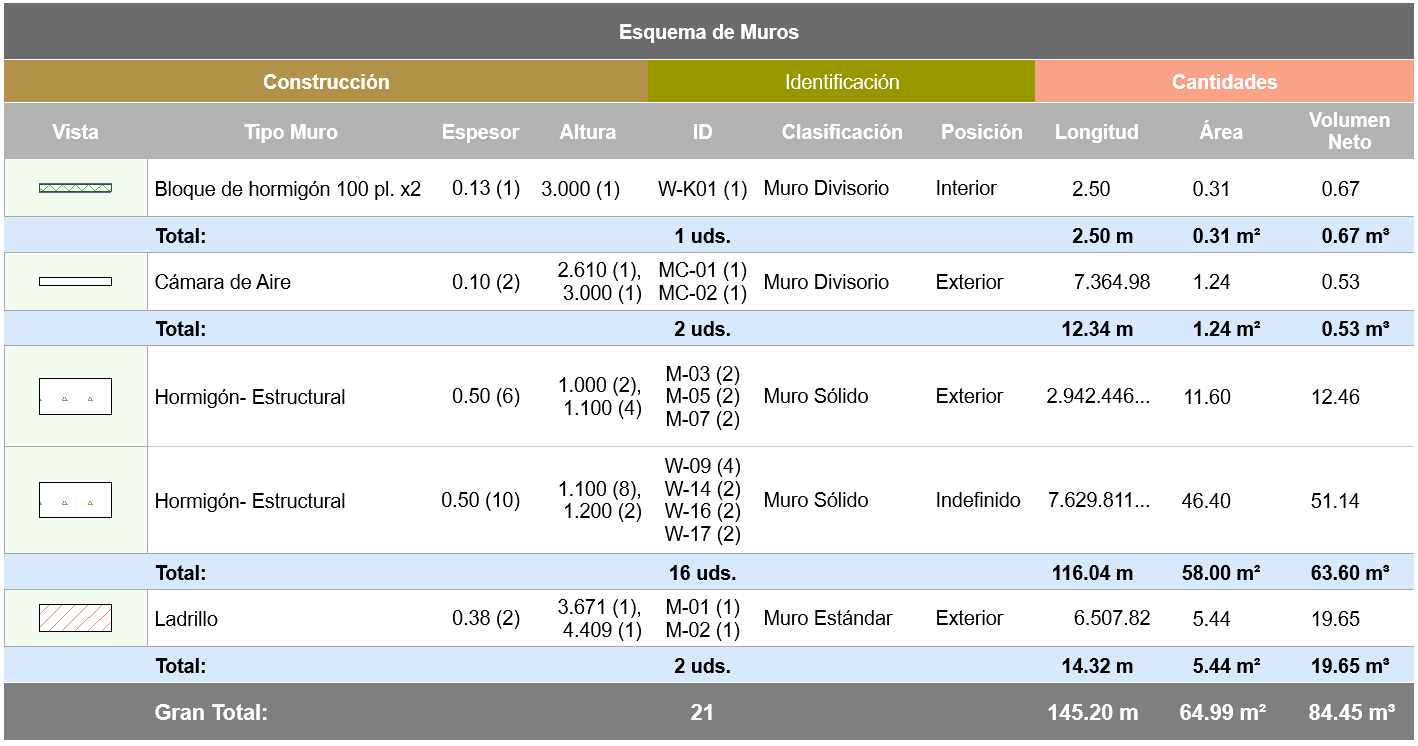The image size is (1418, 746).
Task: Click the second Hormigón- Estructural preview swatch
Action: pyautogui.click(x=75, y=499)
